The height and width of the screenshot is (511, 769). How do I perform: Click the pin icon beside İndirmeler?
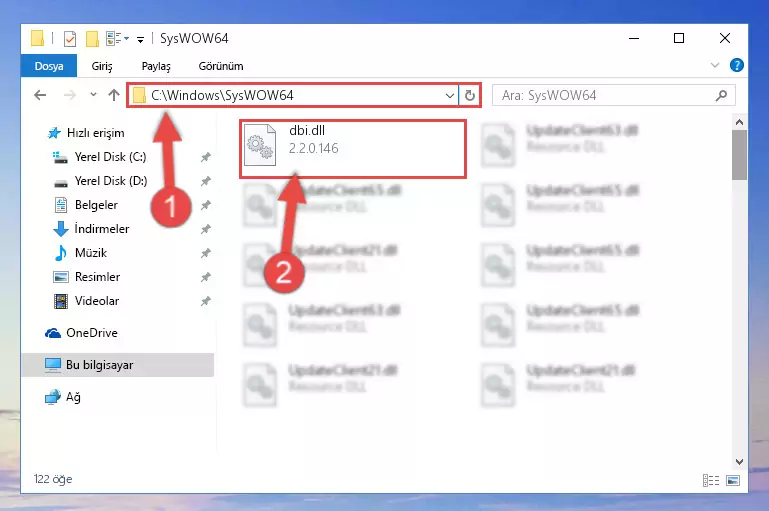tap(205, 229)
